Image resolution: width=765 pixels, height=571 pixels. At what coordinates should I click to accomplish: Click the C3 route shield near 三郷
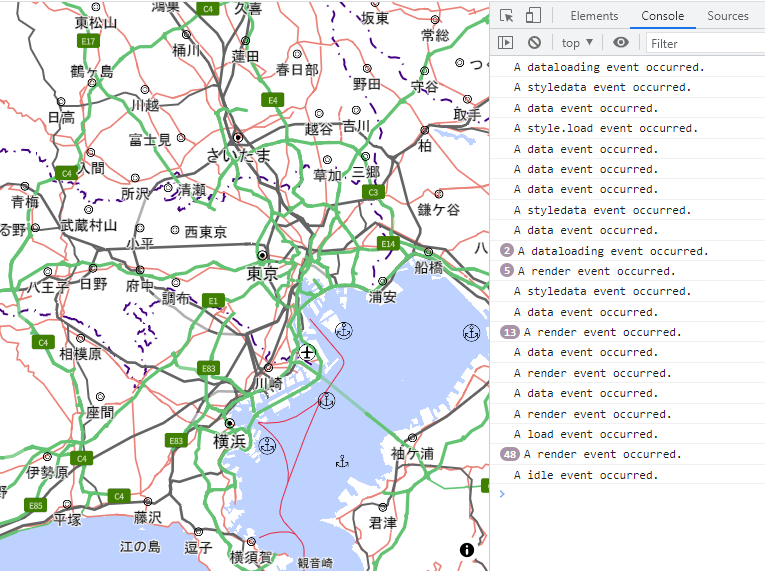[x=373, y=192]
